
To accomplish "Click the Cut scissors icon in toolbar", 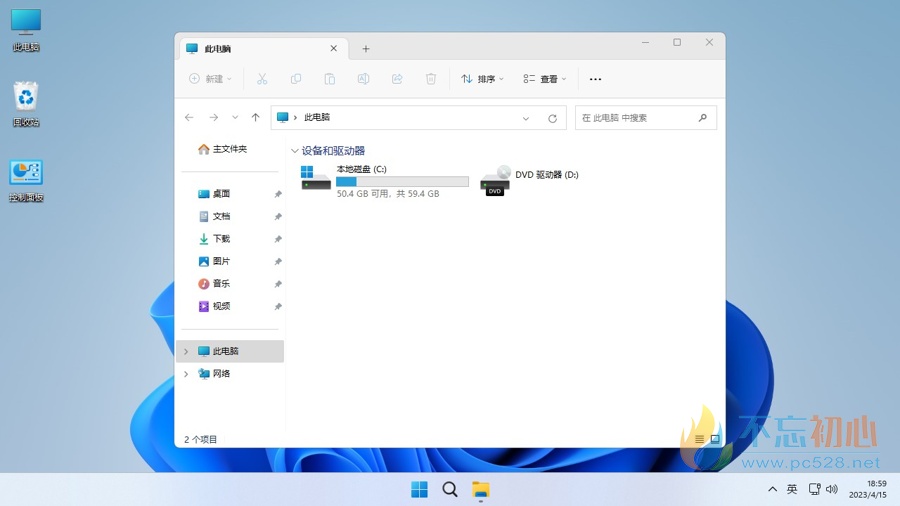I will click(x=262, y=79).
